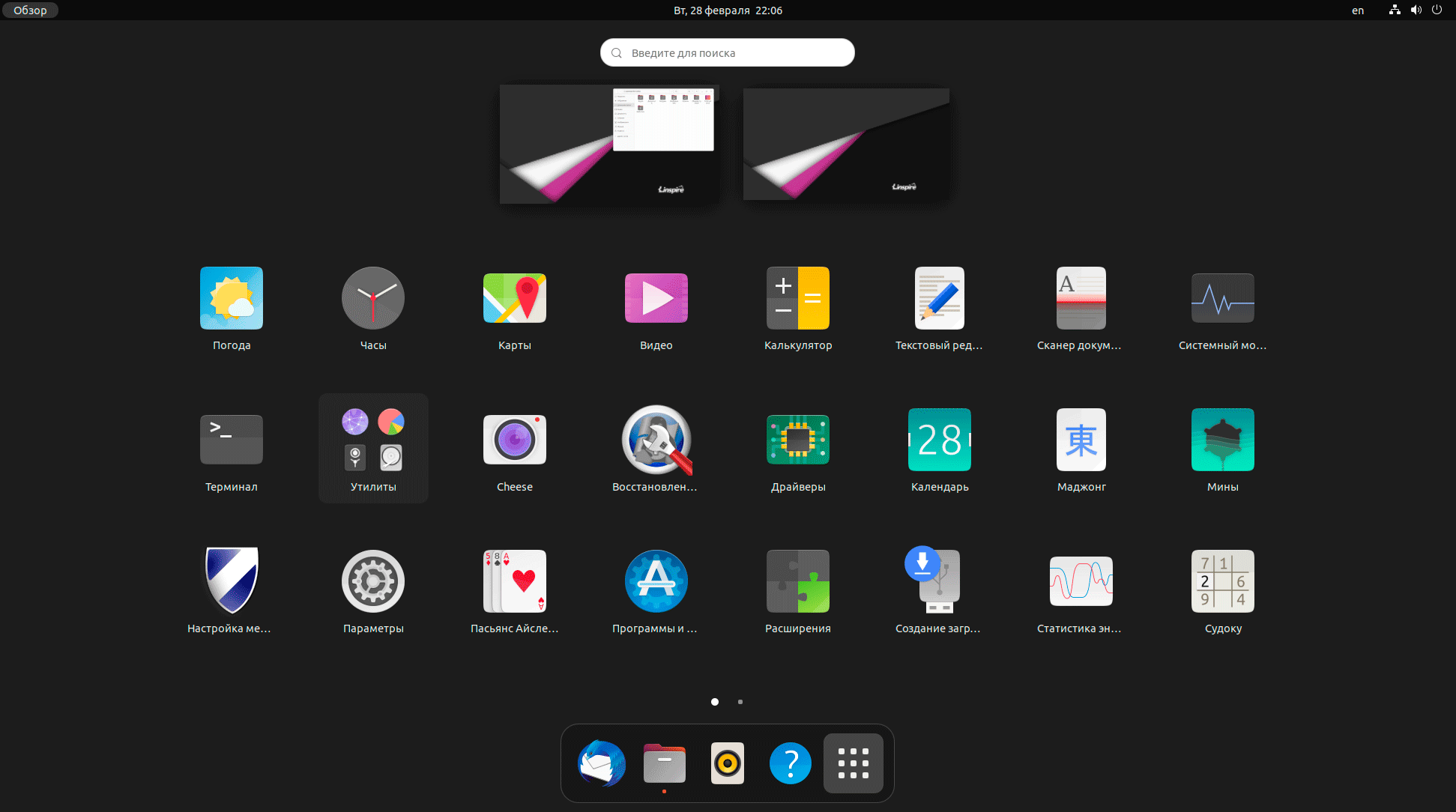Launch the Часы clock app

(373, 299)
